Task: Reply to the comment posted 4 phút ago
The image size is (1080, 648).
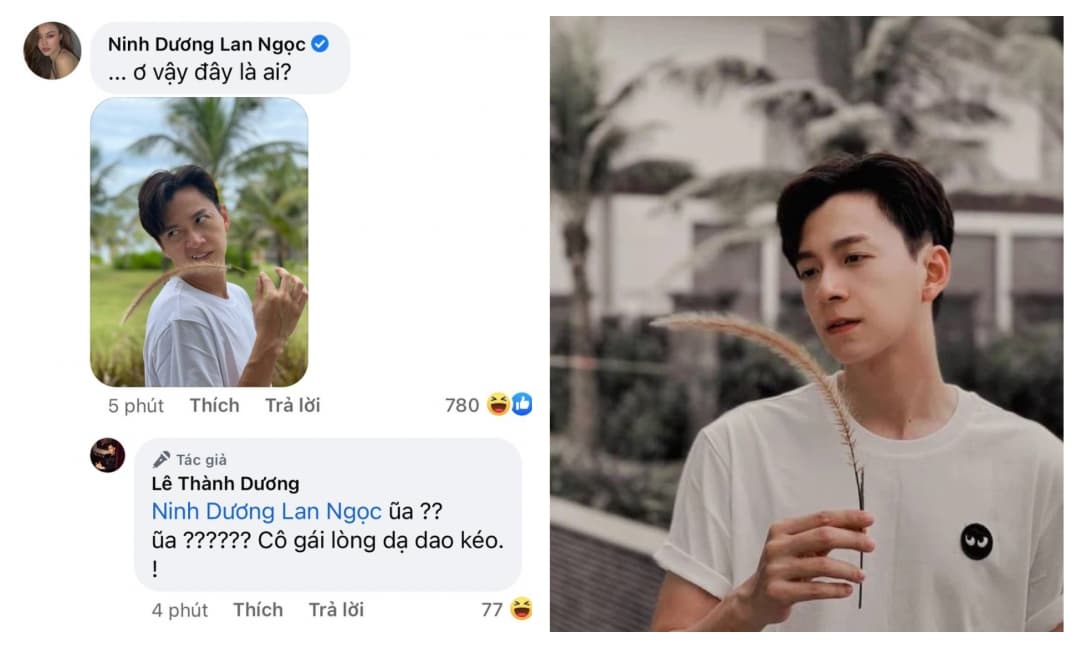Action: click(x=336, y=609)
